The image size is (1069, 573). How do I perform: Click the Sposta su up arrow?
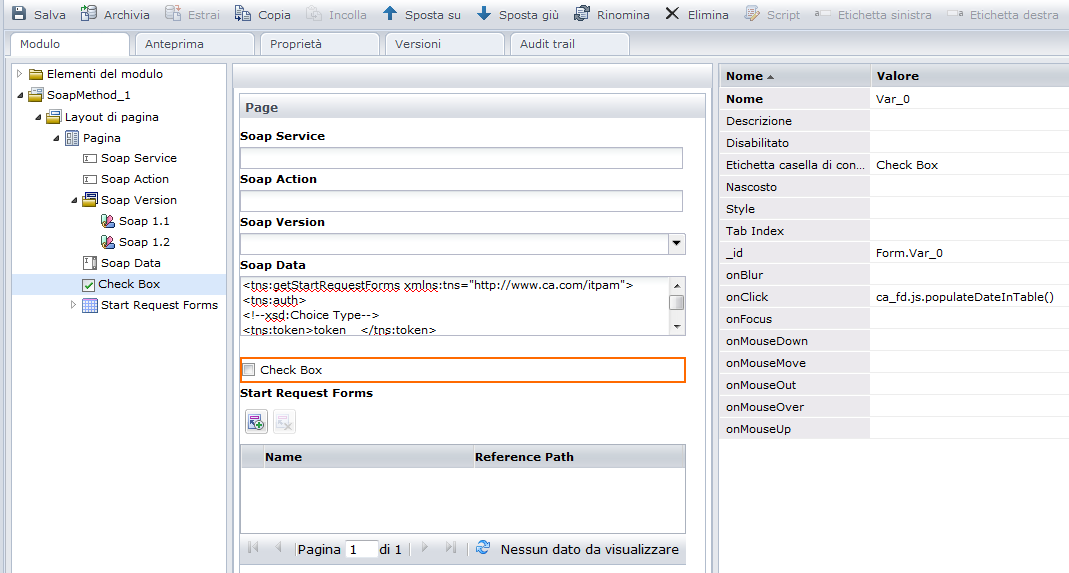[x=389, y=14]
